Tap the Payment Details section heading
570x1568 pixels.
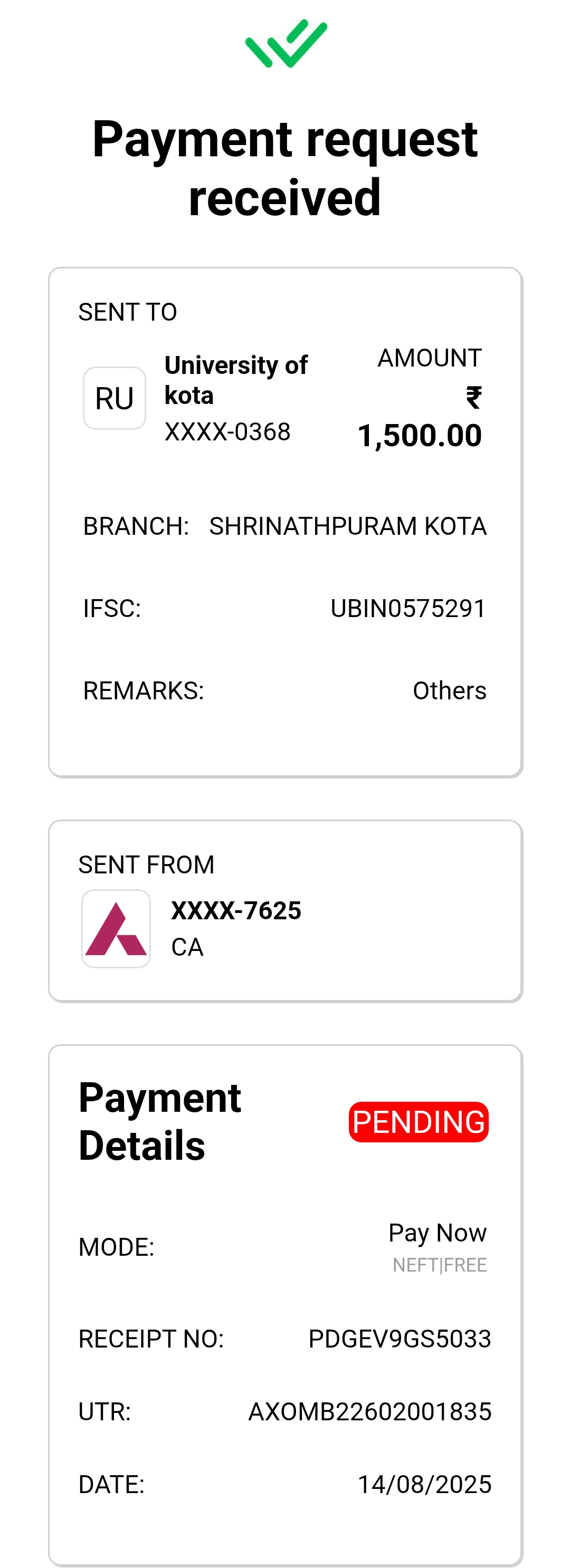159,1121
